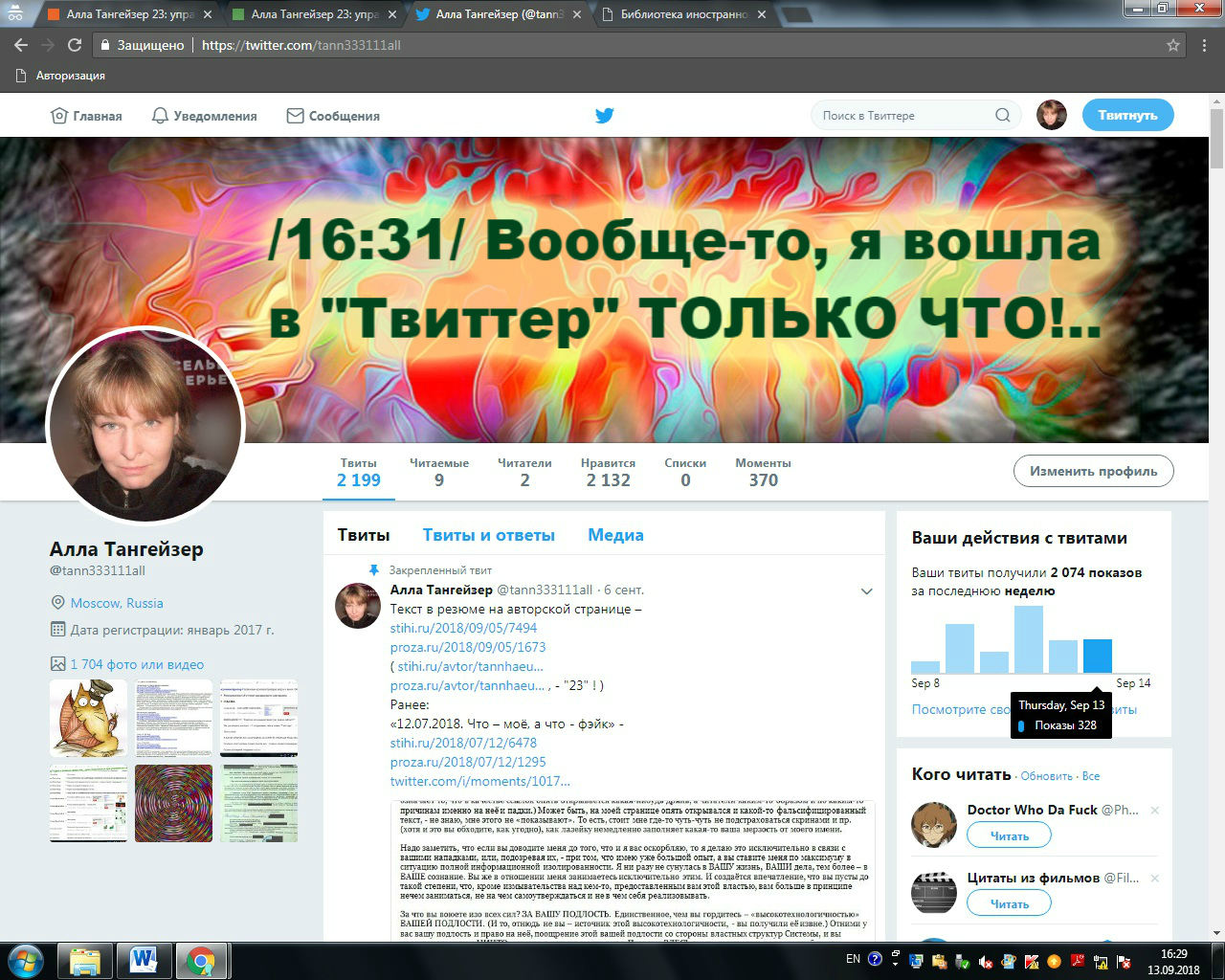Expand the pinned tweet options chevron
This screenshot has width=1225, height=980.
pyautogui.click(x=866, y=591)
